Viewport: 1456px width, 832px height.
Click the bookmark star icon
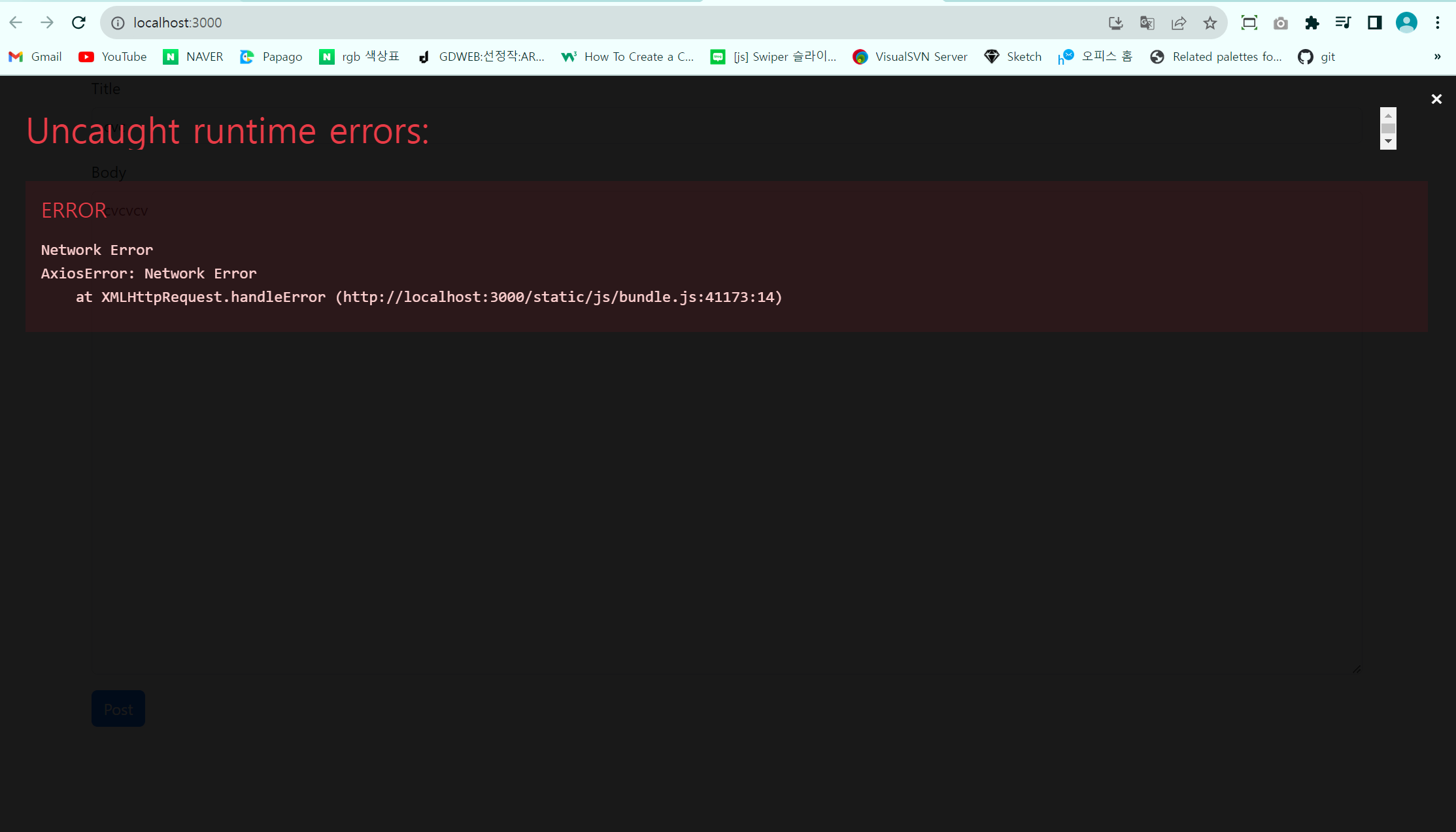pos(1210,23)
